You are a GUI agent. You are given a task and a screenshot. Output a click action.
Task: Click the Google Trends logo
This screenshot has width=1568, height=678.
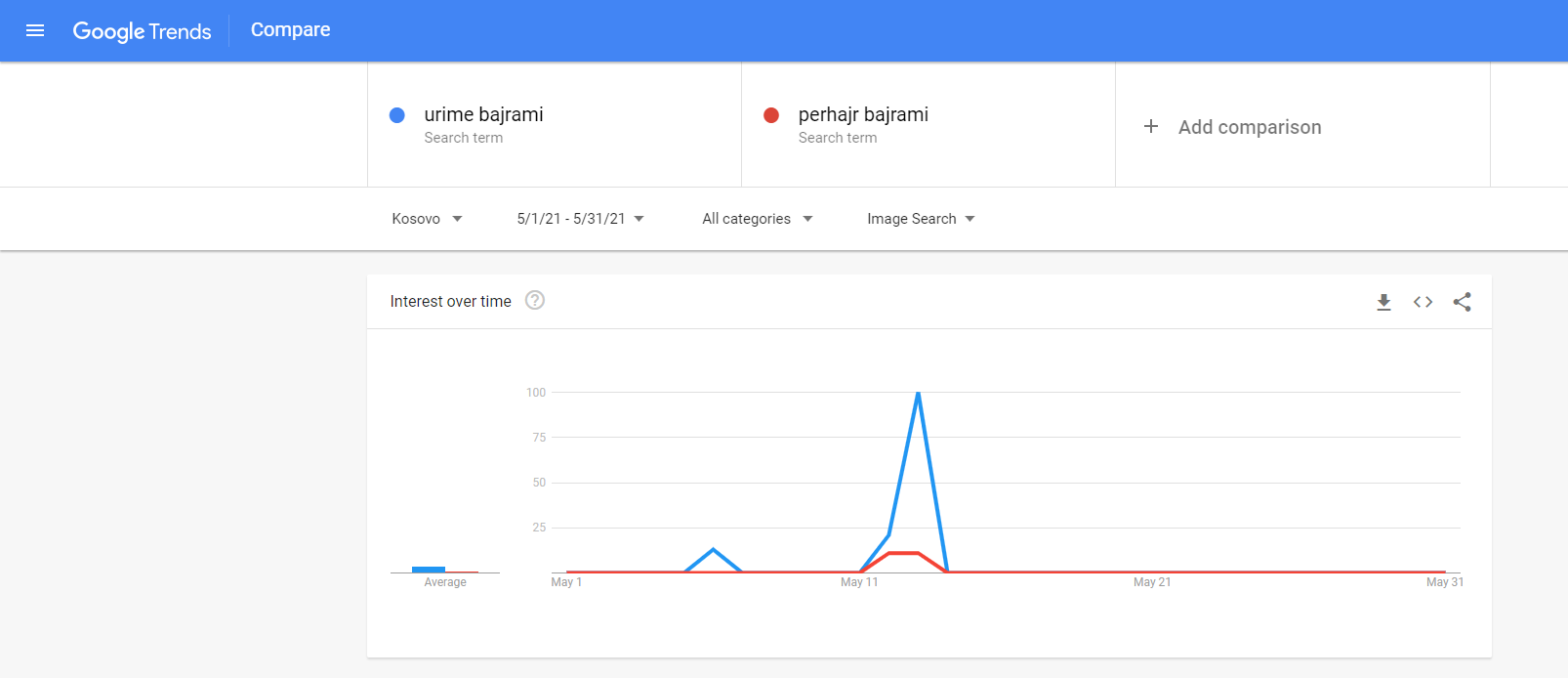point(142,31)
